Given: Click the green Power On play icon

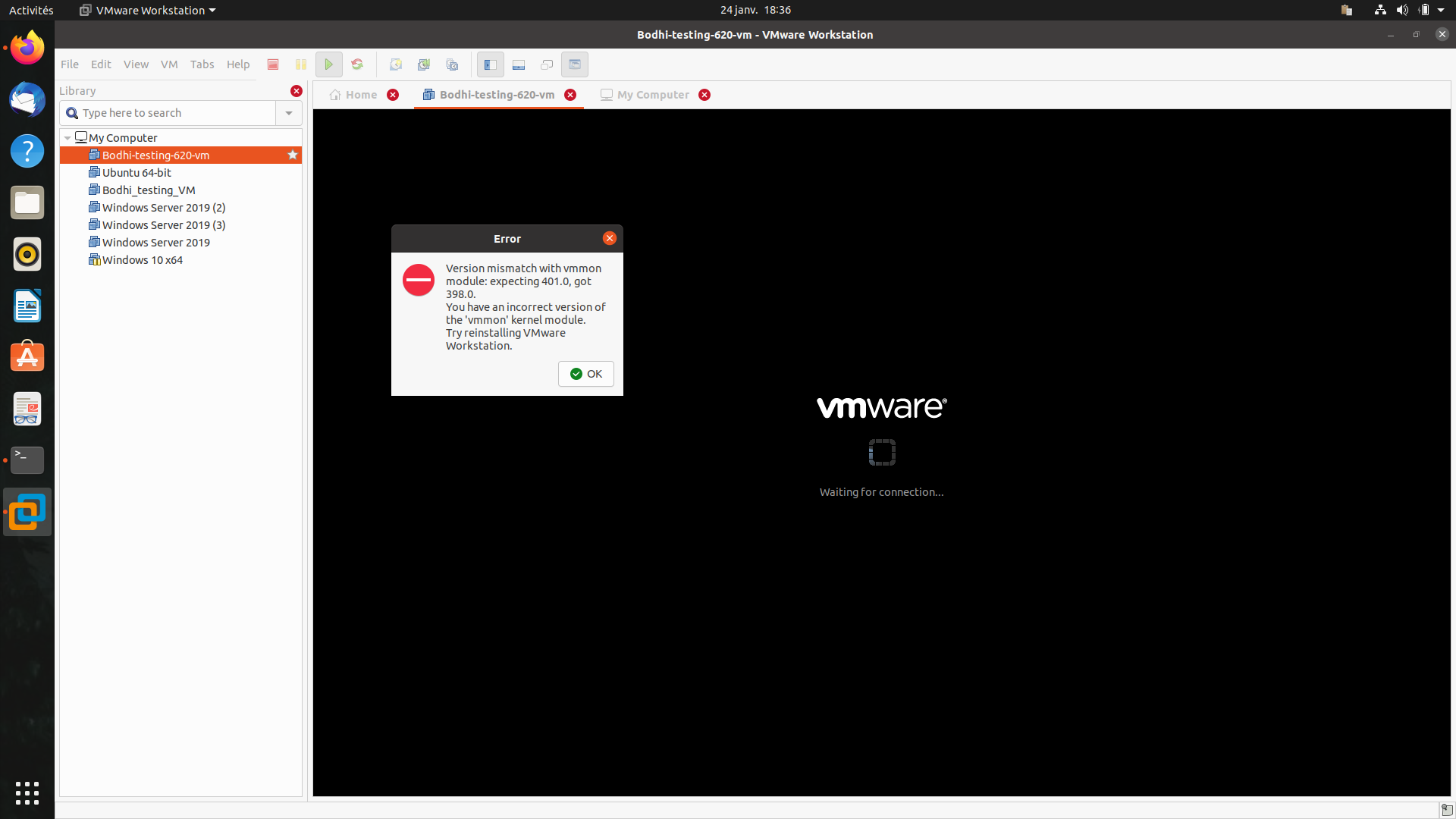Looking at the screenshot, I should click(x=329, y=64).
